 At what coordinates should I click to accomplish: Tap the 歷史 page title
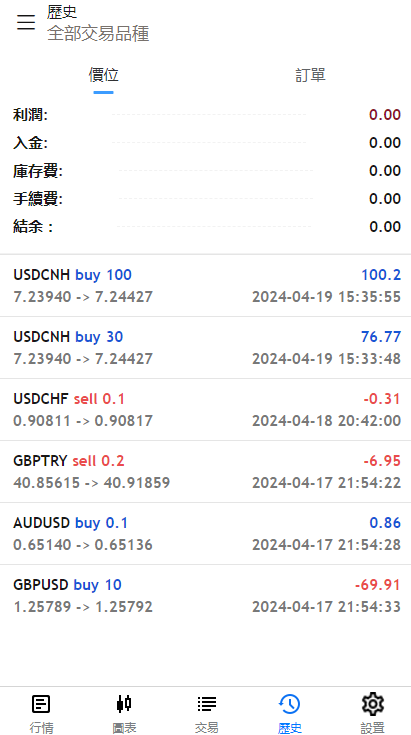62,12
